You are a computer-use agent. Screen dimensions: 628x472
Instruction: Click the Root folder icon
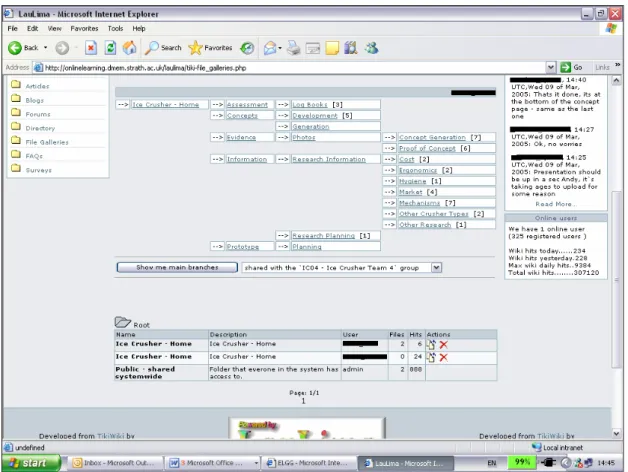123,322
